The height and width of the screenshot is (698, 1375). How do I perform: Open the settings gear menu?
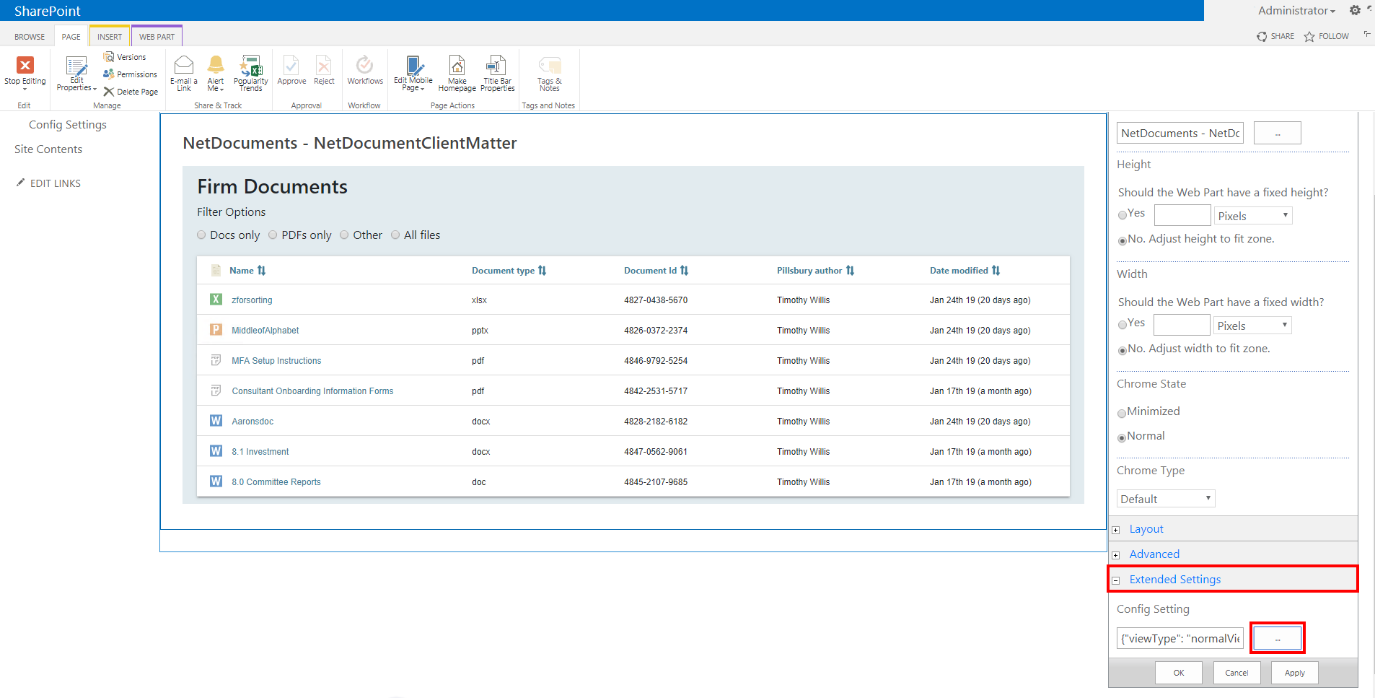[x=1355, y=10]
